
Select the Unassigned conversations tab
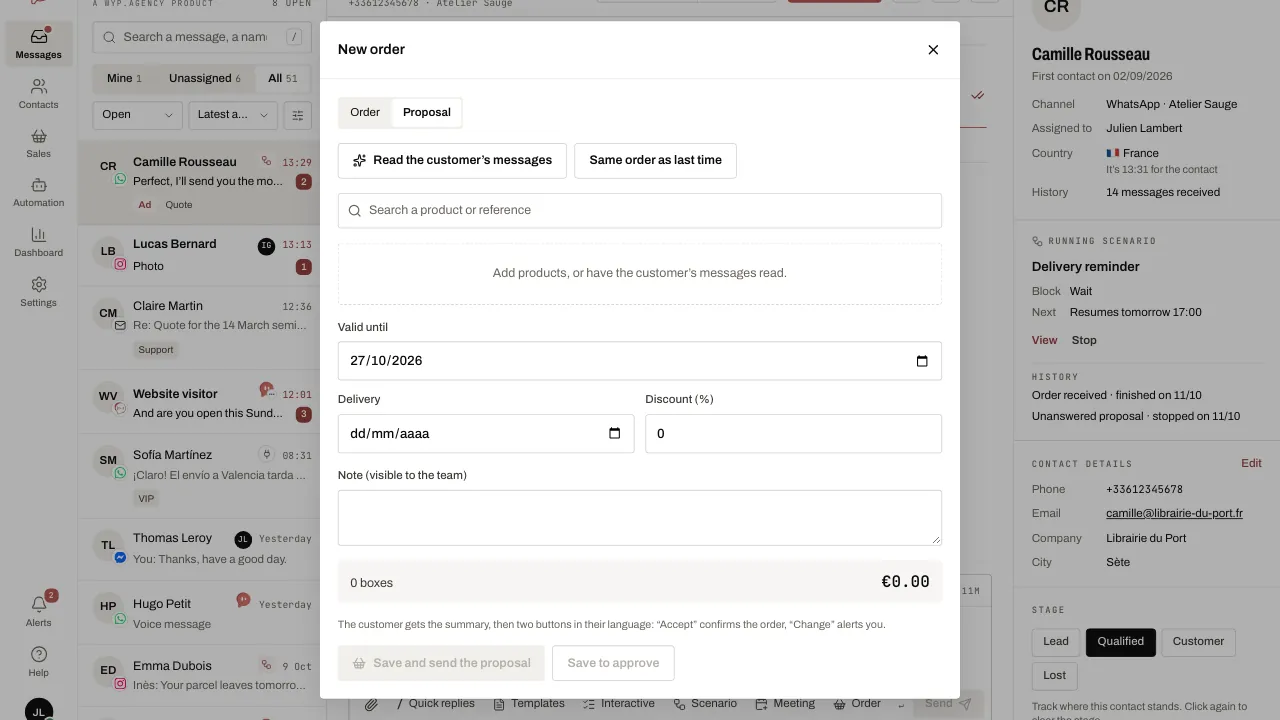coord(205,78)
